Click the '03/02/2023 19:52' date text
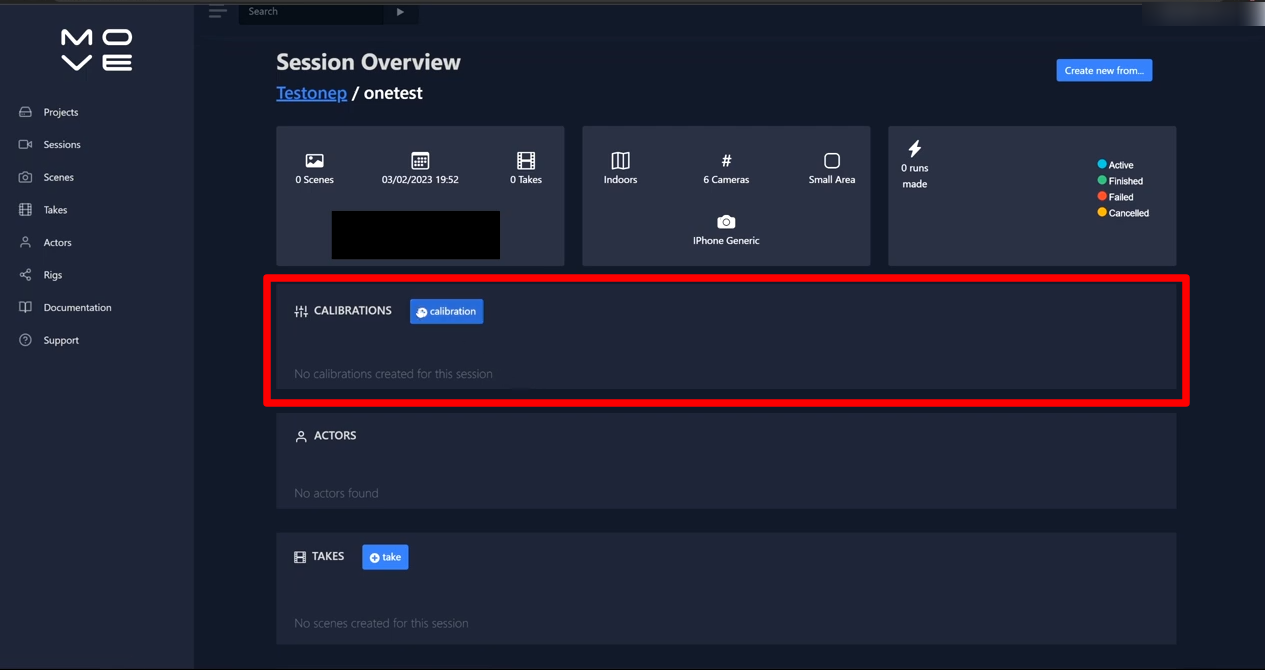Viewport: 1265px width, 670px height. pos(420,180)
